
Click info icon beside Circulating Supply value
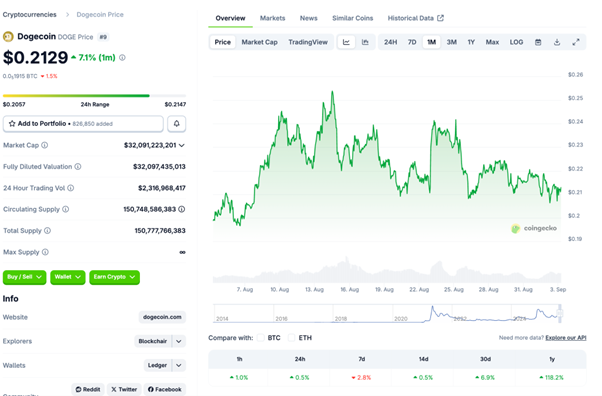(x=182, y=209)
